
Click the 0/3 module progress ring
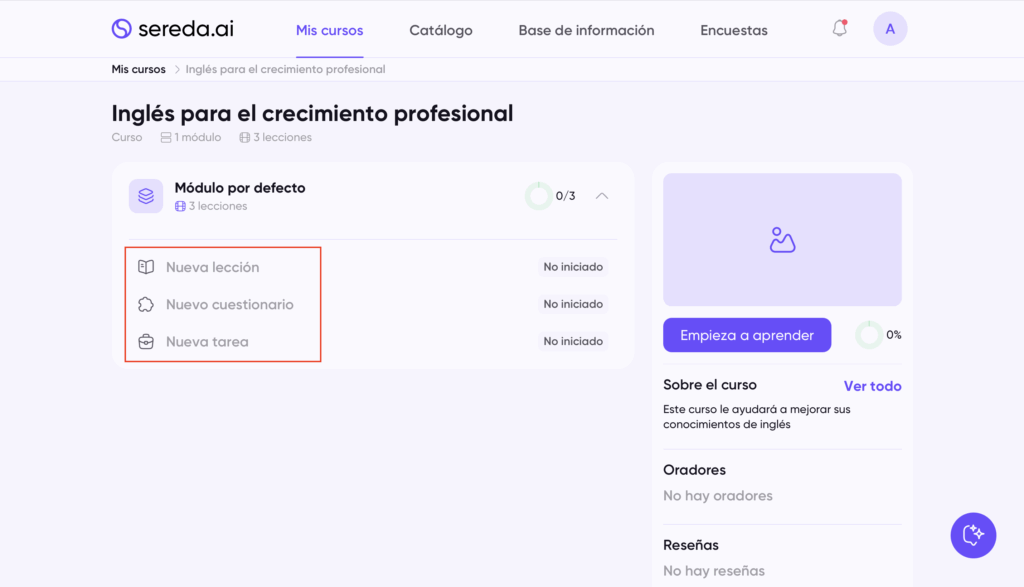click(539, 196)
